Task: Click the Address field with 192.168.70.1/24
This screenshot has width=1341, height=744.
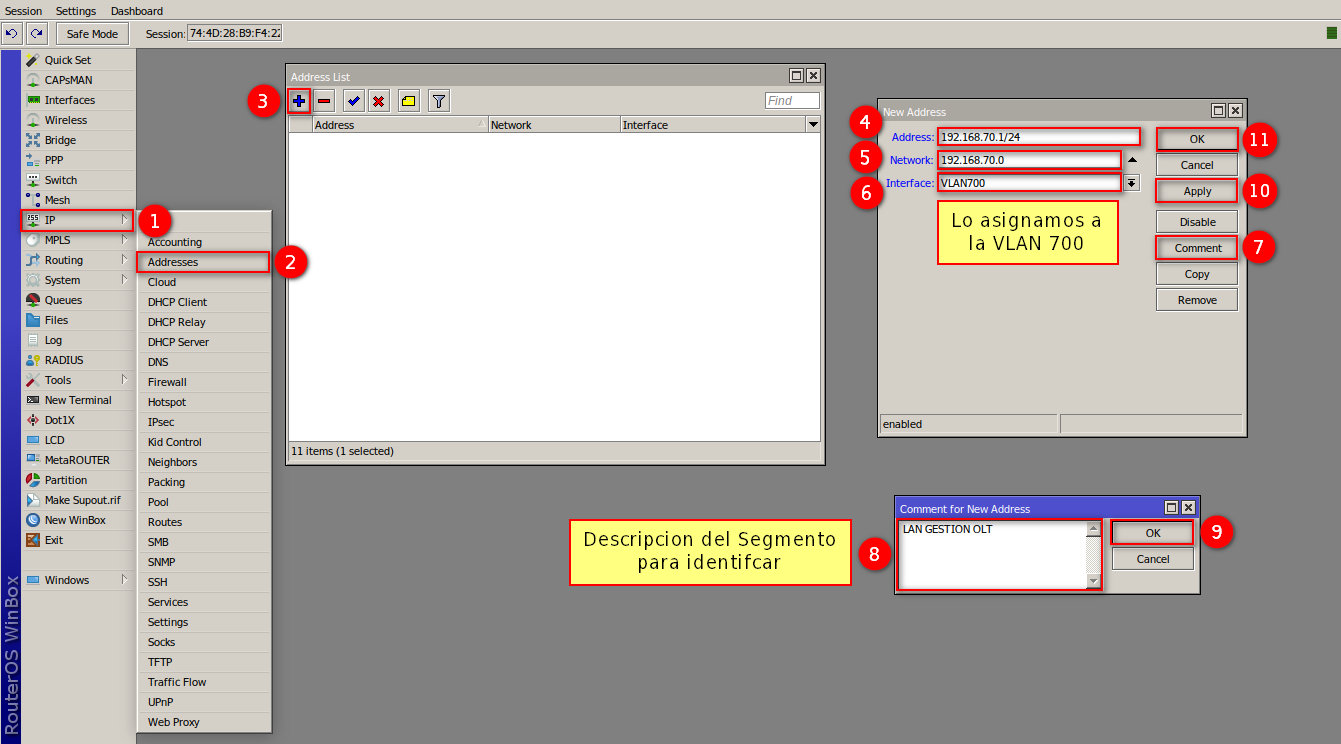Action: (x=1038, y=137)
